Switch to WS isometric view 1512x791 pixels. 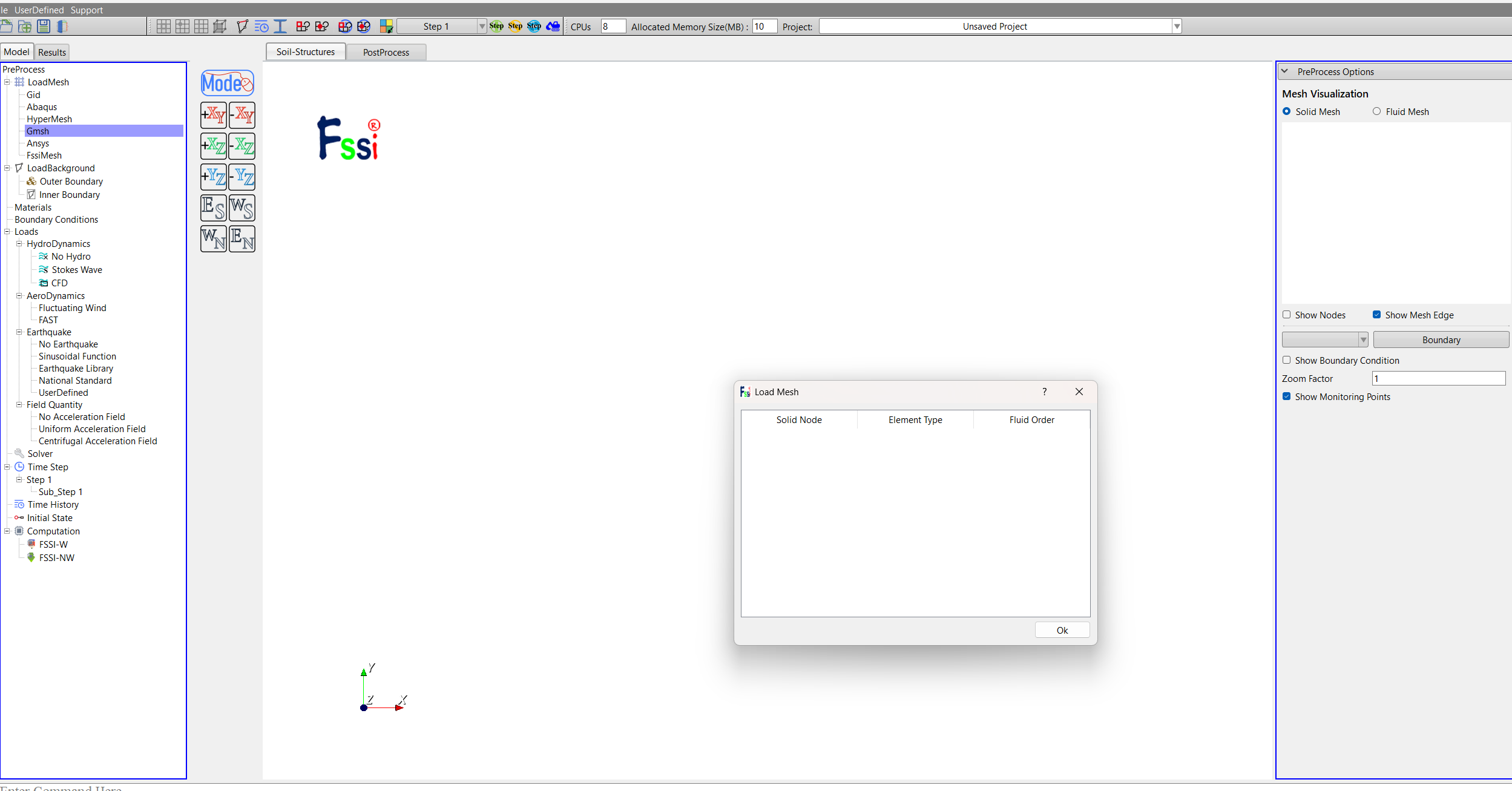242,208
